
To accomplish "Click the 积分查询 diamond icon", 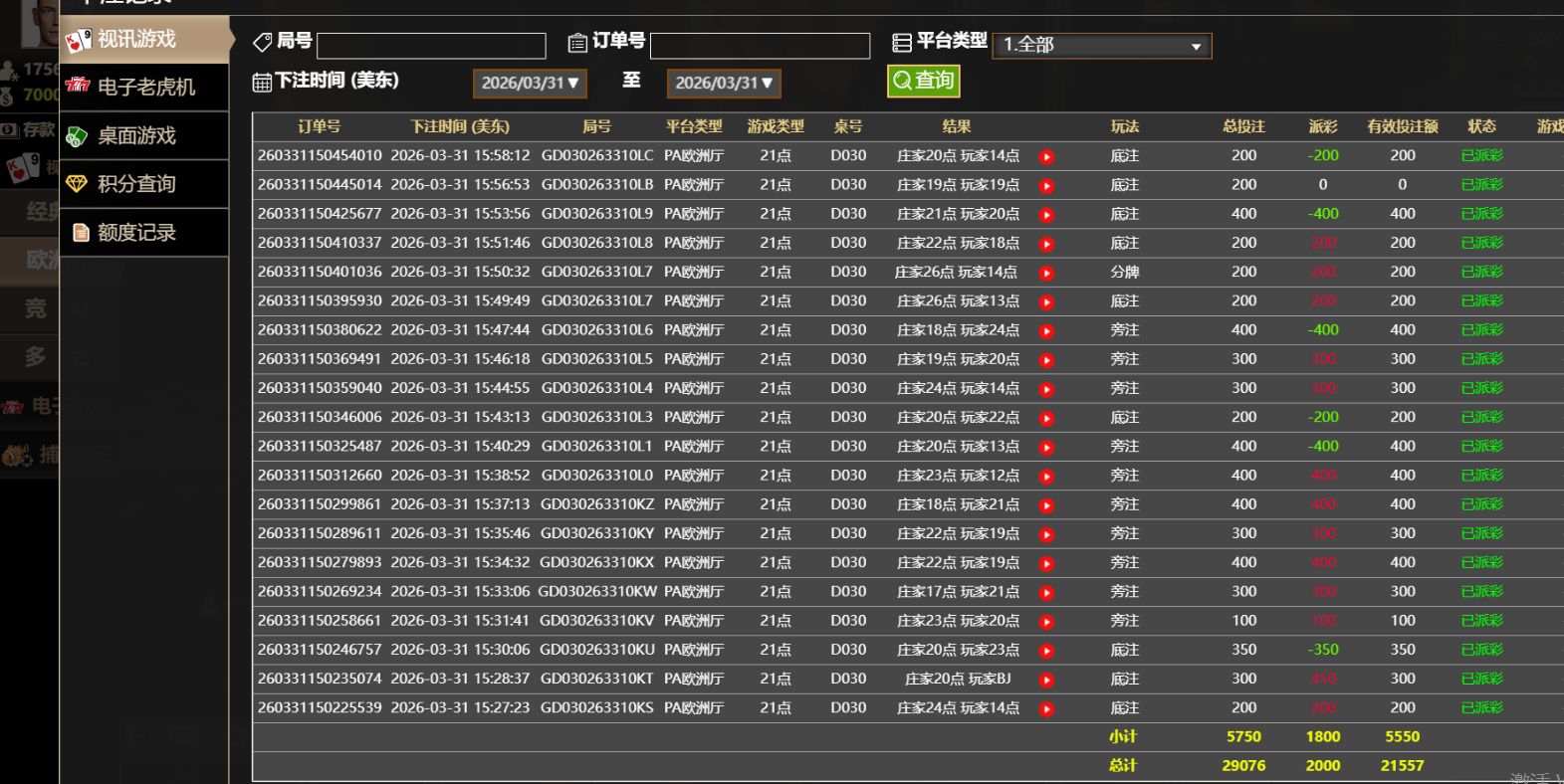I will pos(77,184).
